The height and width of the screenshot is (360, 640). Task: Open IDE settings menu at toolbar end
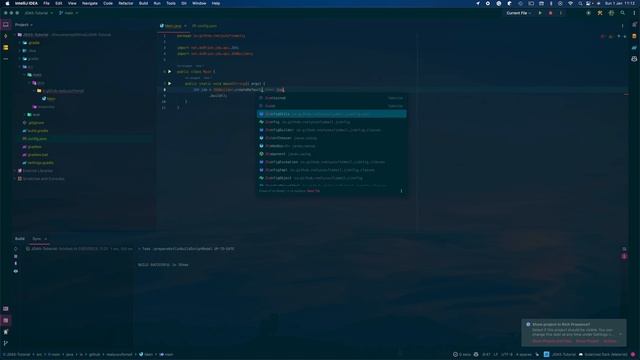pyautogui.click(x=634, y=13)
